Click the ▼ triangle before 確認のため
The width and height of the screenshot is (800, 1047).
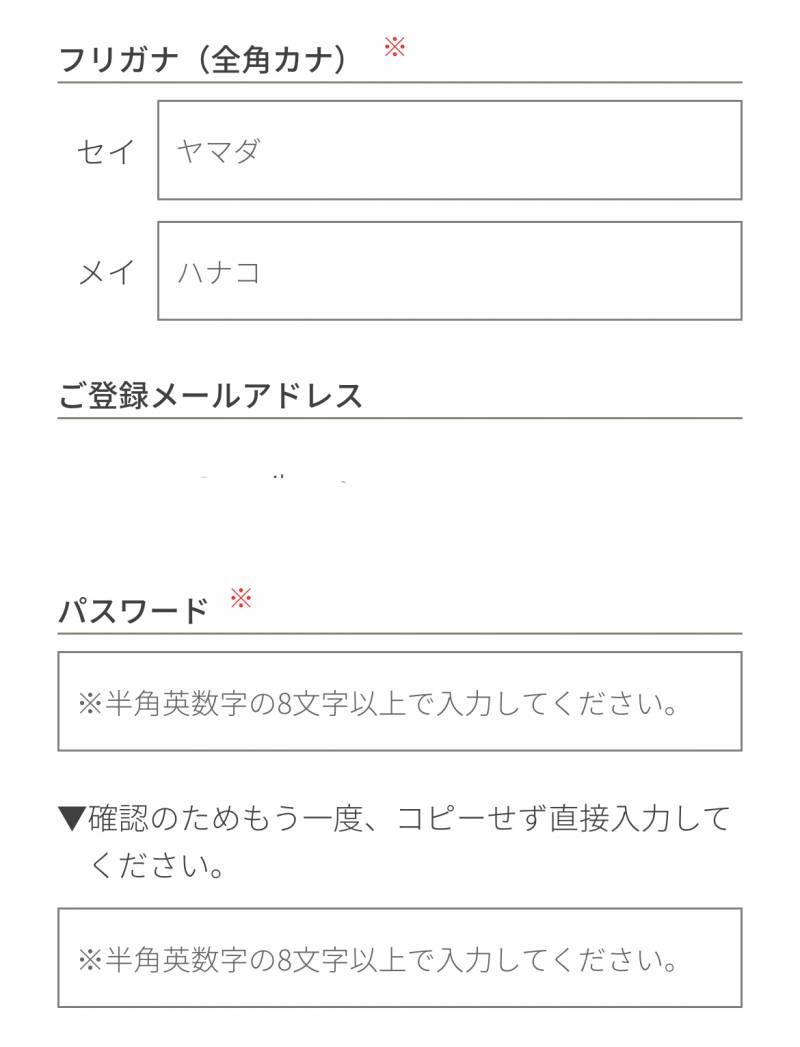click(72, 818)
